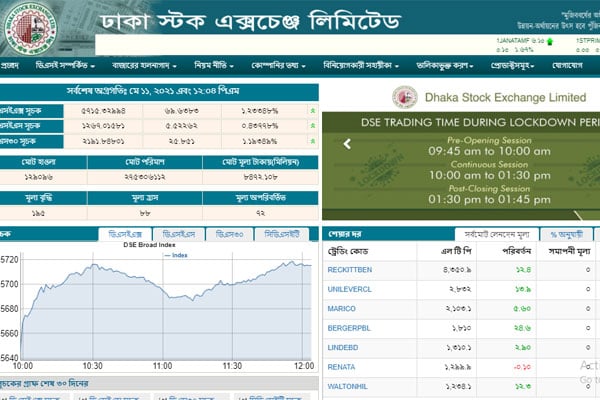Image resolution: width=600 pixels, height=400 pixels.
Task: Switch to the ডিএসইএক্স chart tab
Action: tap(125, 234)
